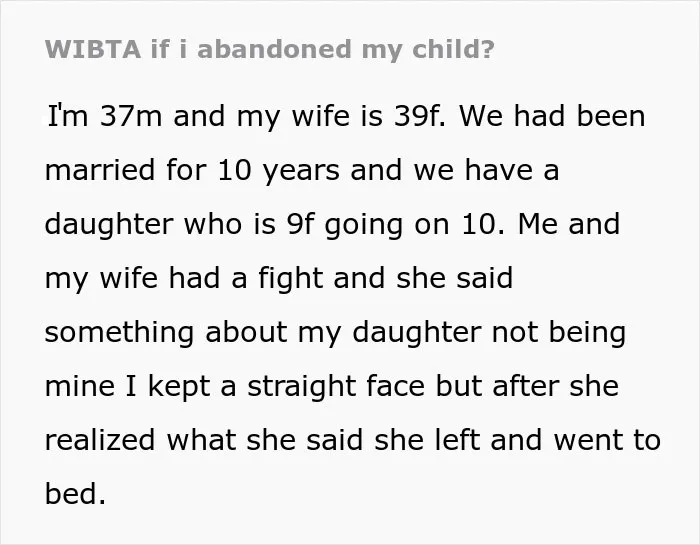Click the phrase "married for 10 years"

[192, 171]
